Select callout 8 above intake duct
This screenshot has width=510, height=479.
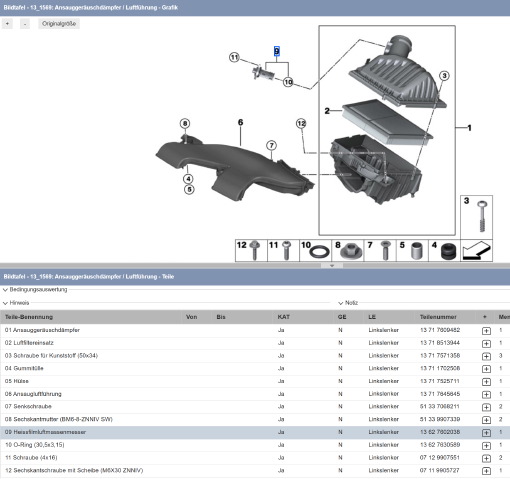(185, 124)
